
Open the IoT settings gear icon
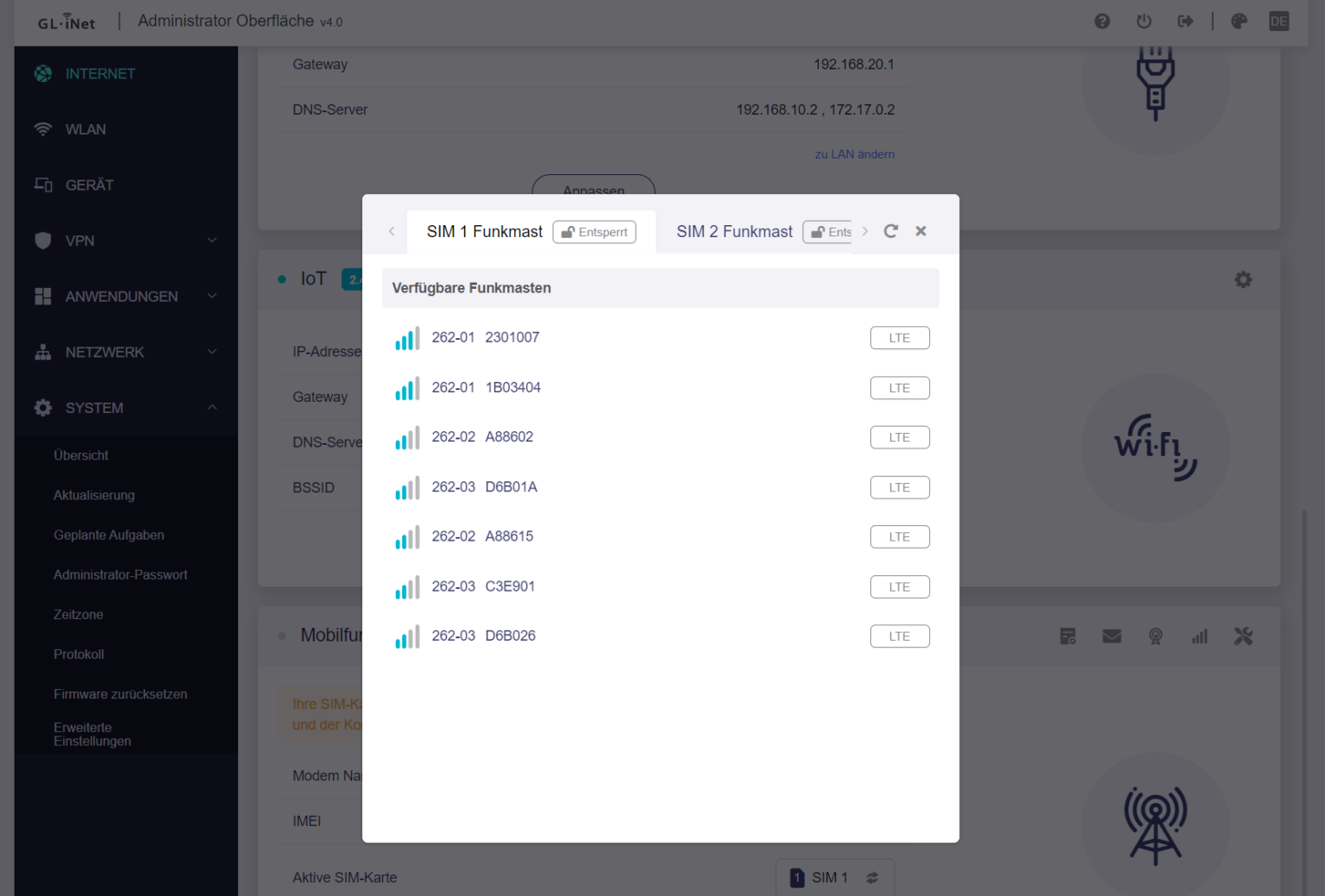point(1242,279)
